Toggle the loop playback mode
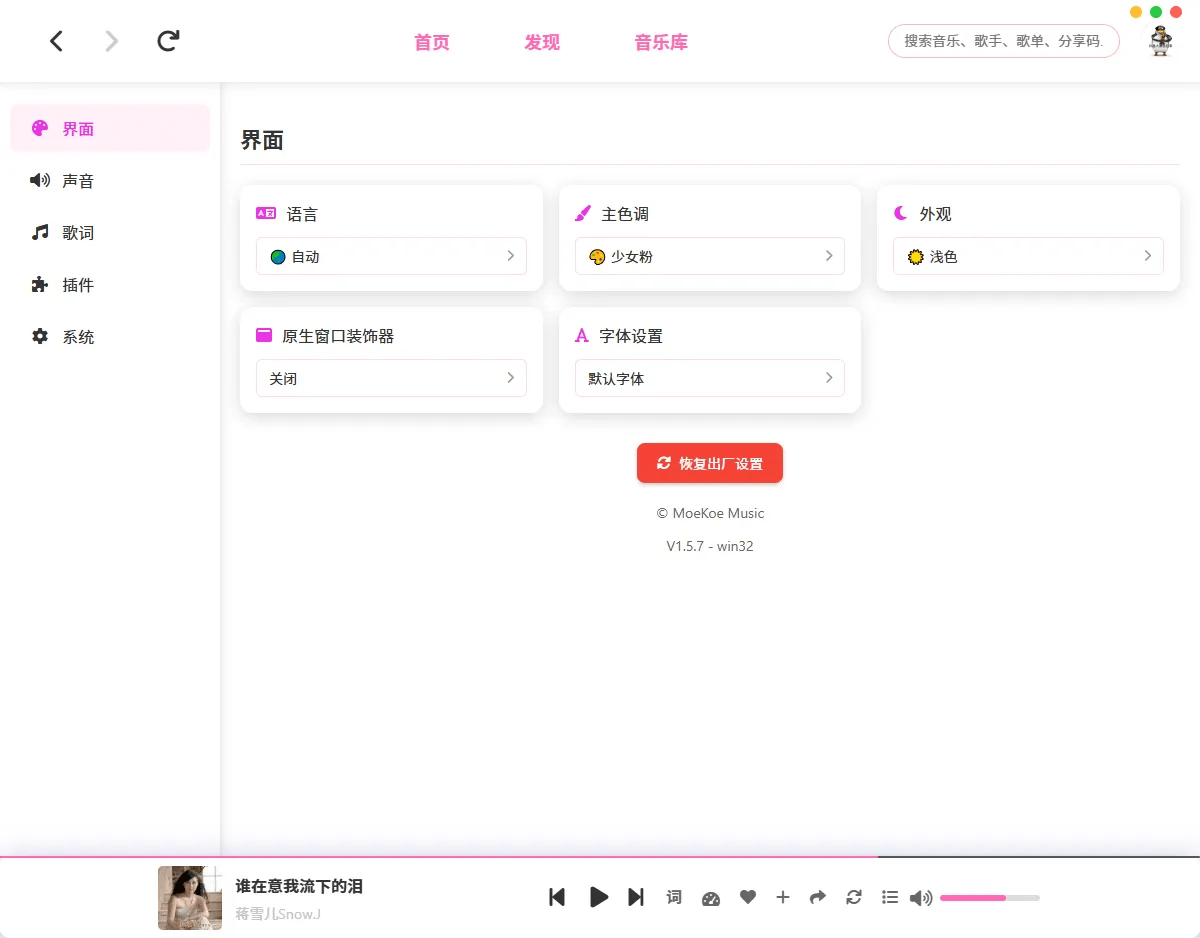This screenshot has height=938, width=1200. click(x=854, y=897)
